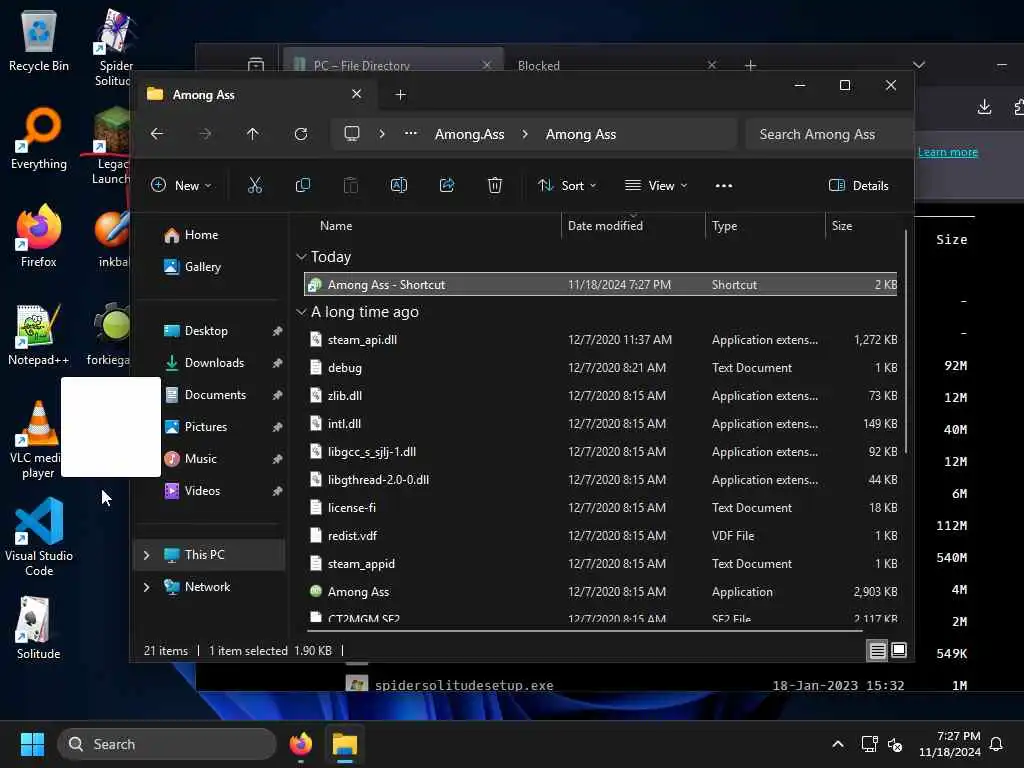Screen dimensions: 1024x768
Task: Click Firefox icon in taskbar
Action: click(x=301, y=744)
